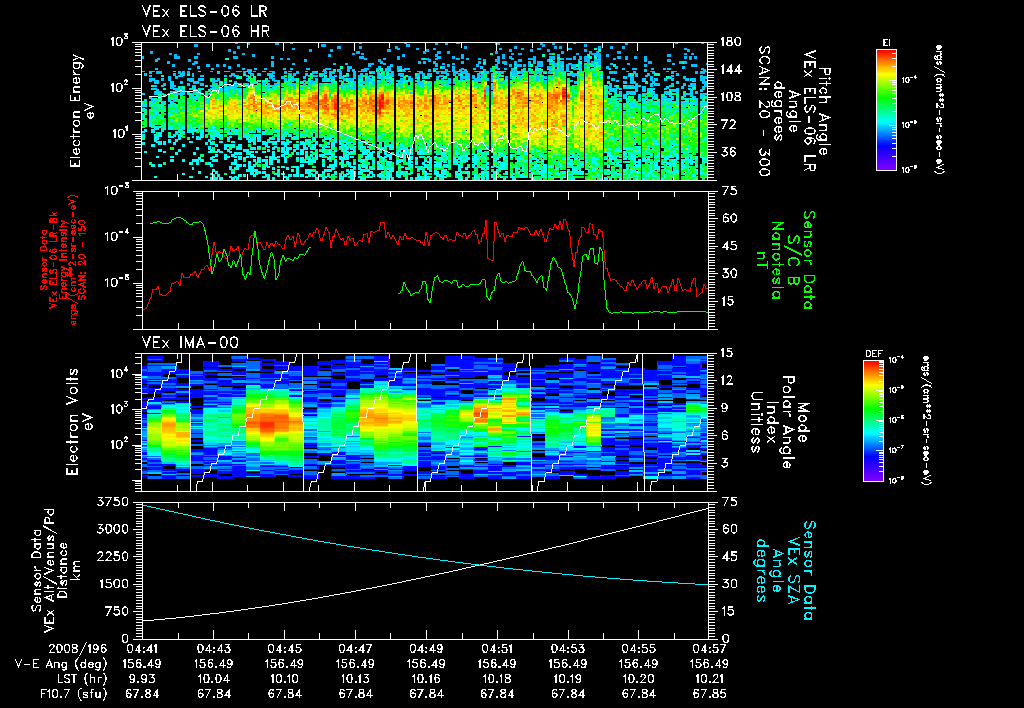Select the 36 degree pitch angle tick
This screenshot has width=1024, height=708.
(726, 152)
